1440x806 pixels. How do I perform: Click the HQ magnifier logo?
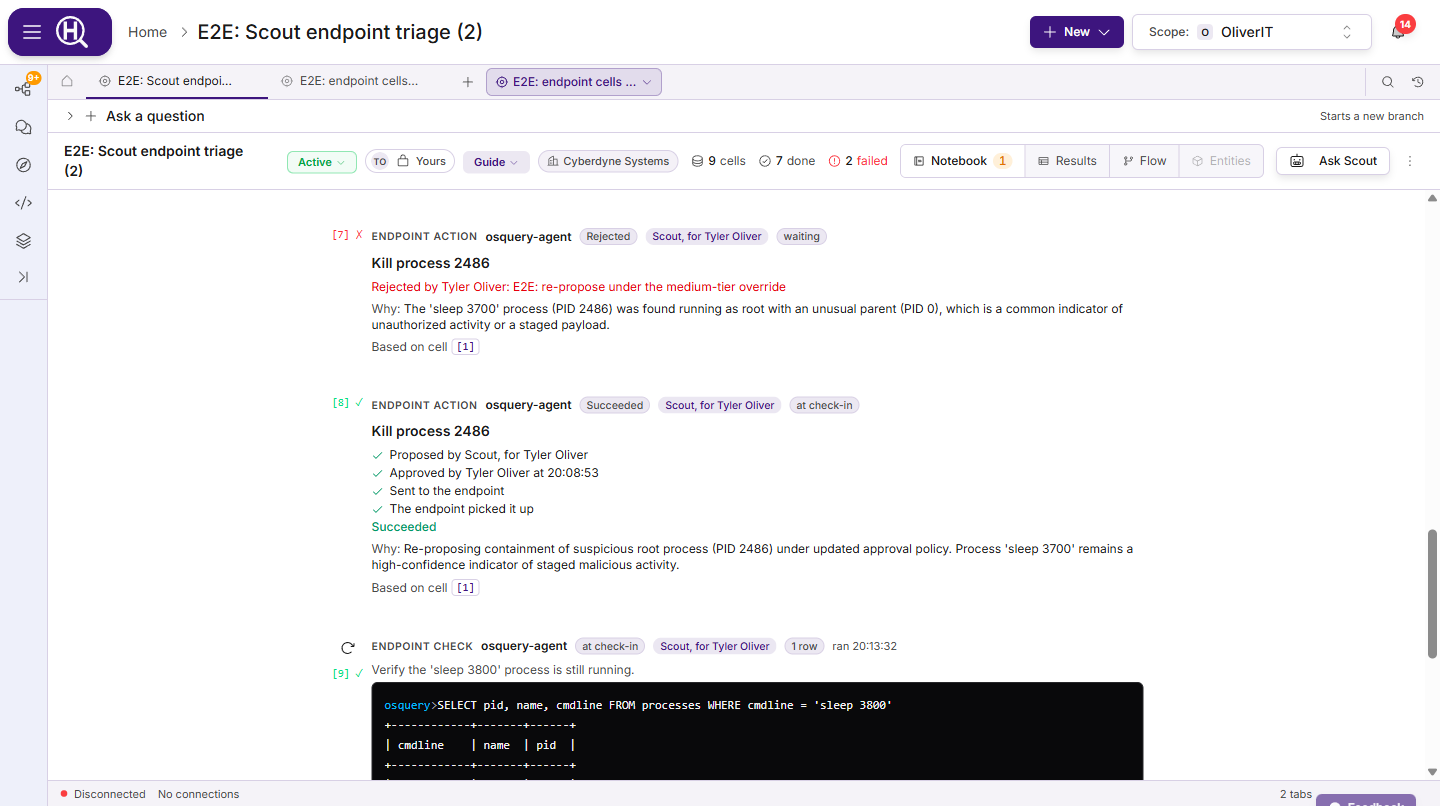72,32
